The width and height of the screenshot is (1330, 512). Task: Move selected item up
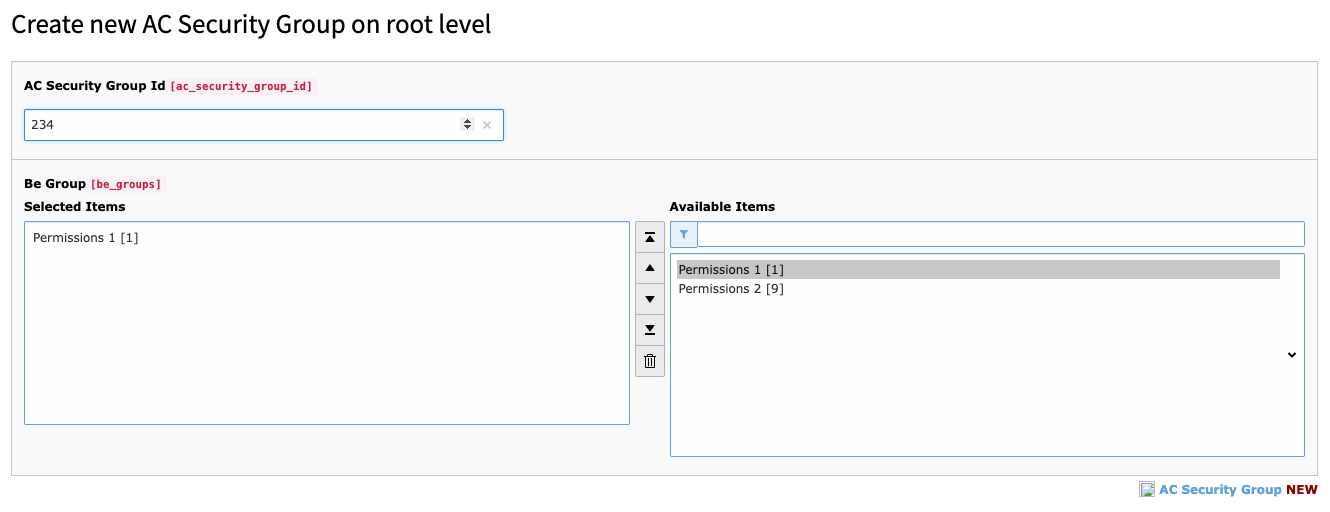pyautogui.click(x=650, y=268)
